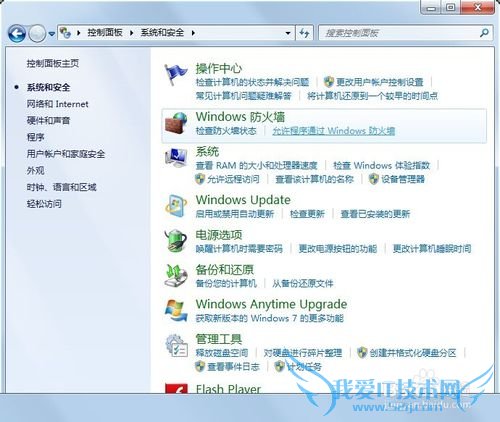Refresh the address bar view
The image size is (500, 422).
[x=304, y=33]
